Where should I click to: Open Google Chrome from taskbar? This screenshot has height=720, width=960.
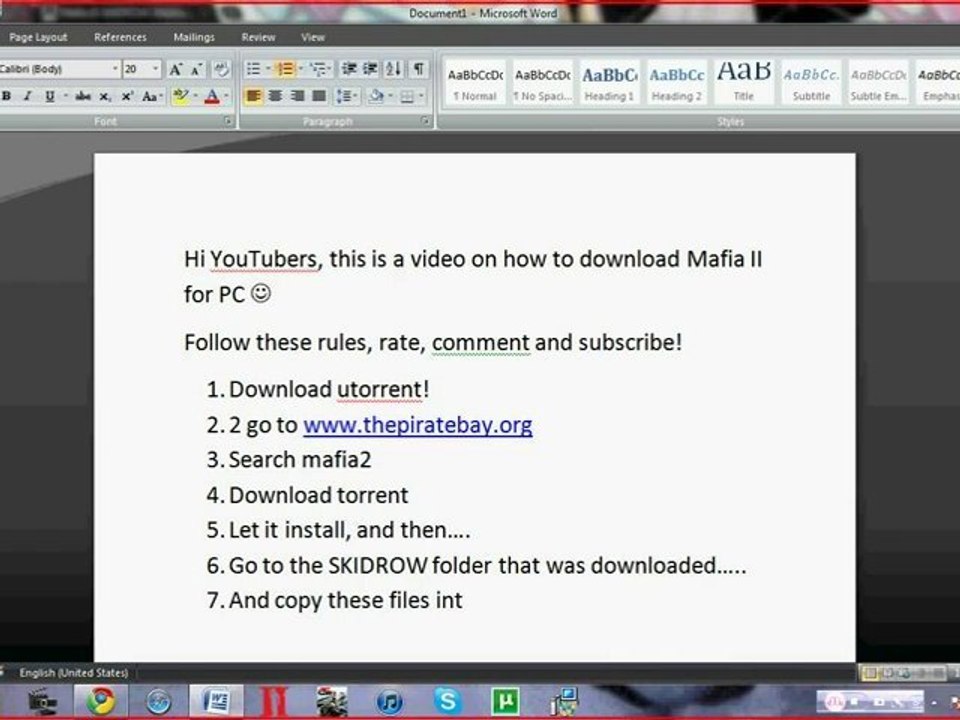click(x=101, y=701)
